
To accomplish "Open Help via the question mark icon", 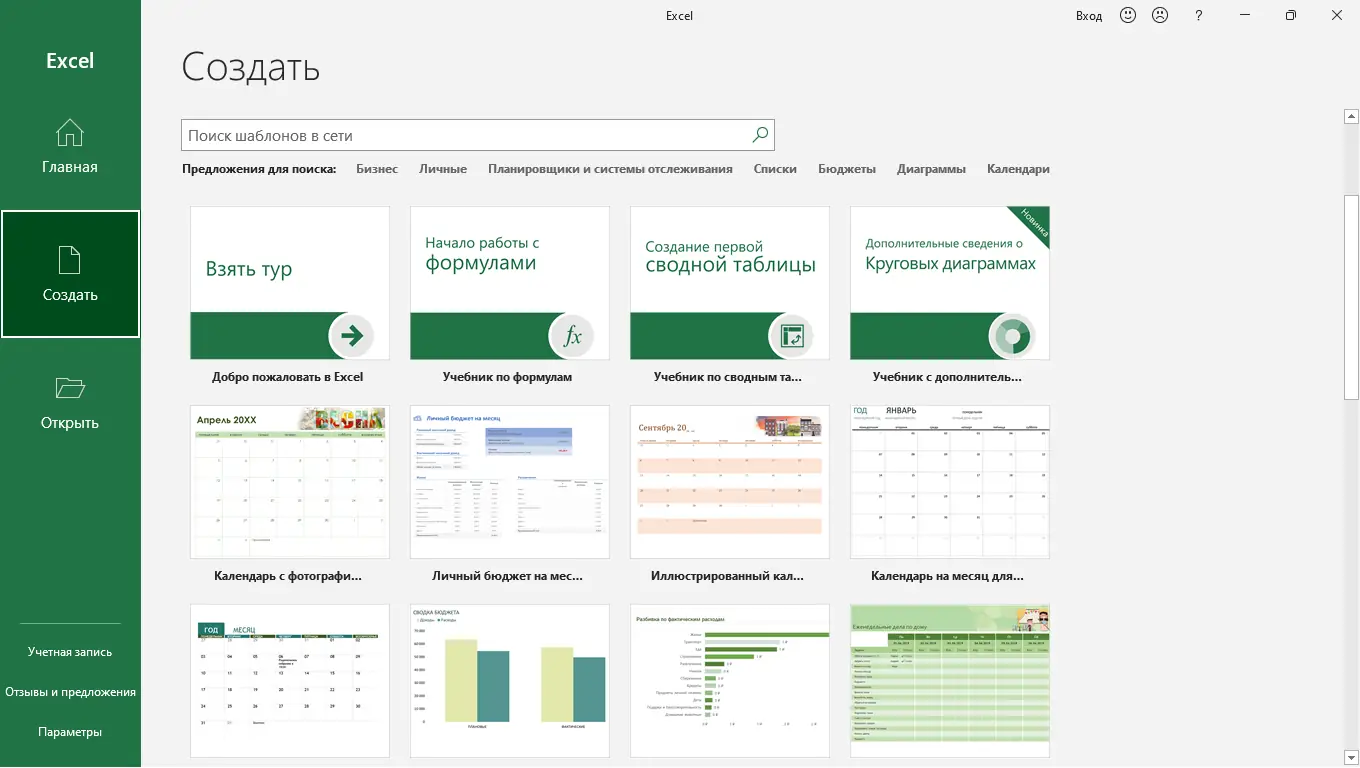I will click(x=1198, y=15).
